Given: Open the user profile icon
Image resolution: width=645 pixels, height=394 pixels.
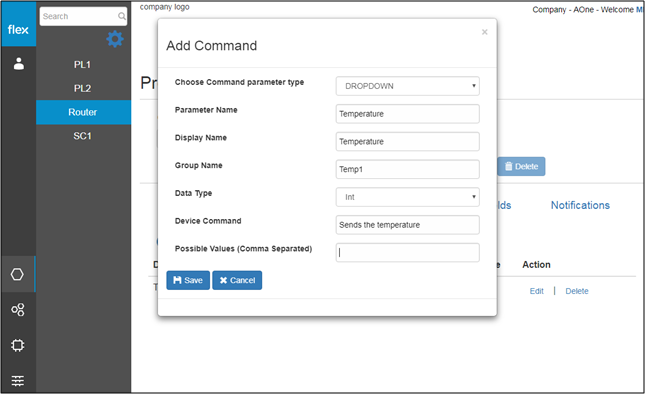Looking at the screenshot, I should tap(19, 64).
